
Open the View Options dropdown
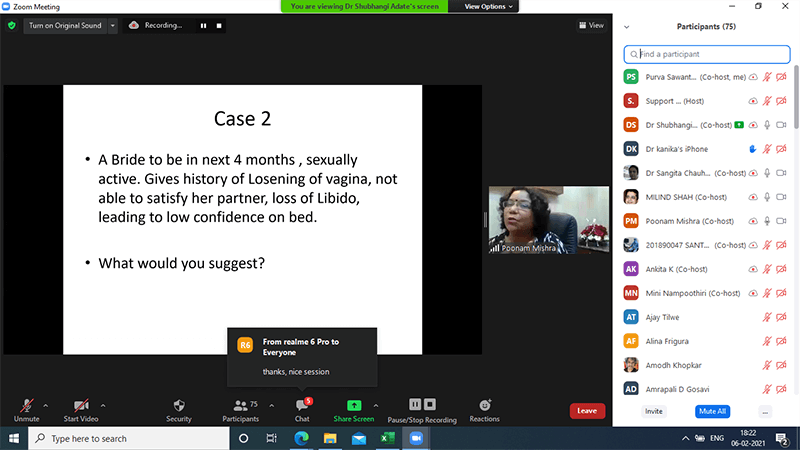coord(490,6)
